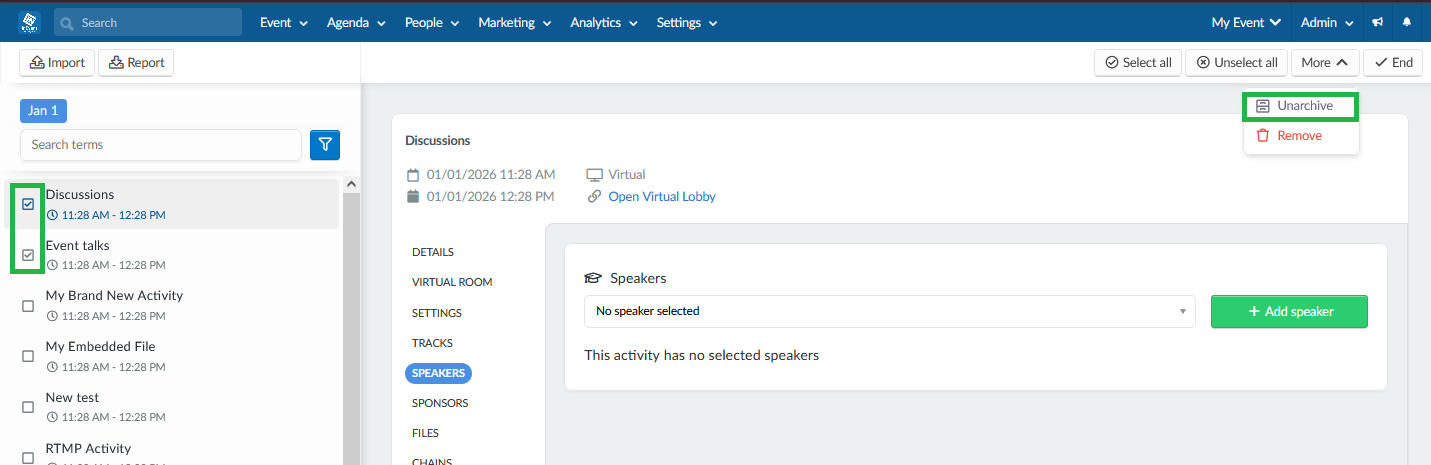Check the My Brand New Activity checkbox
This screenshot has height=465, width=1431.
(28, 306)
